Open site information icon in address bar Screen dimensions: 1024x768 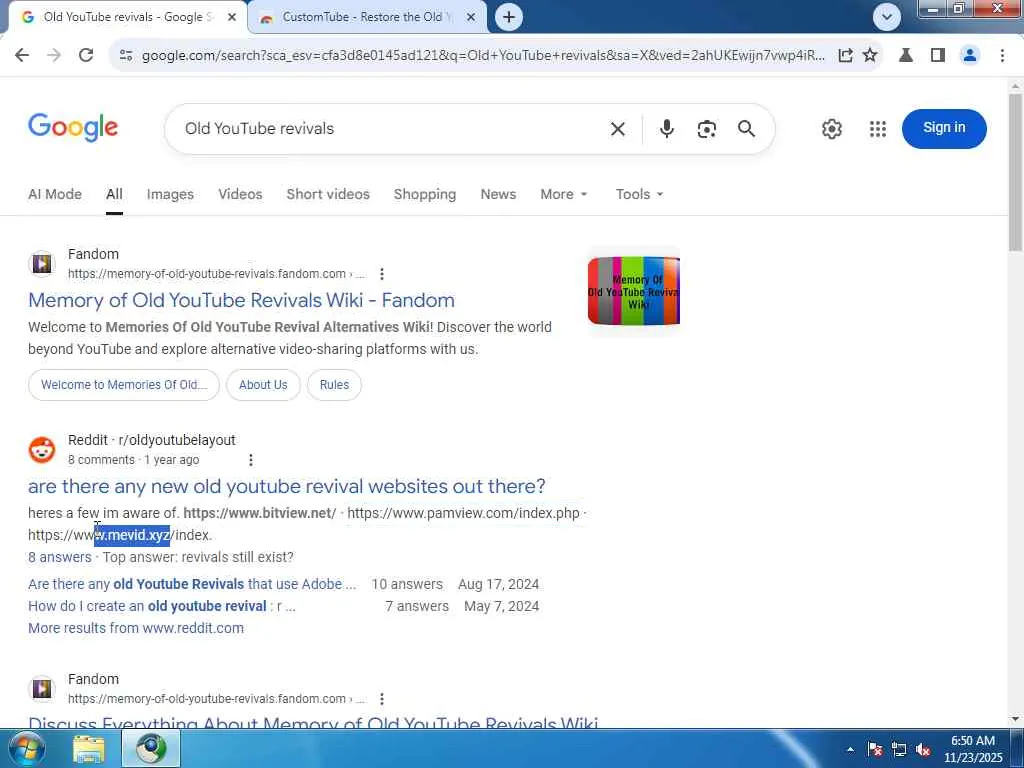click(126, 56)
